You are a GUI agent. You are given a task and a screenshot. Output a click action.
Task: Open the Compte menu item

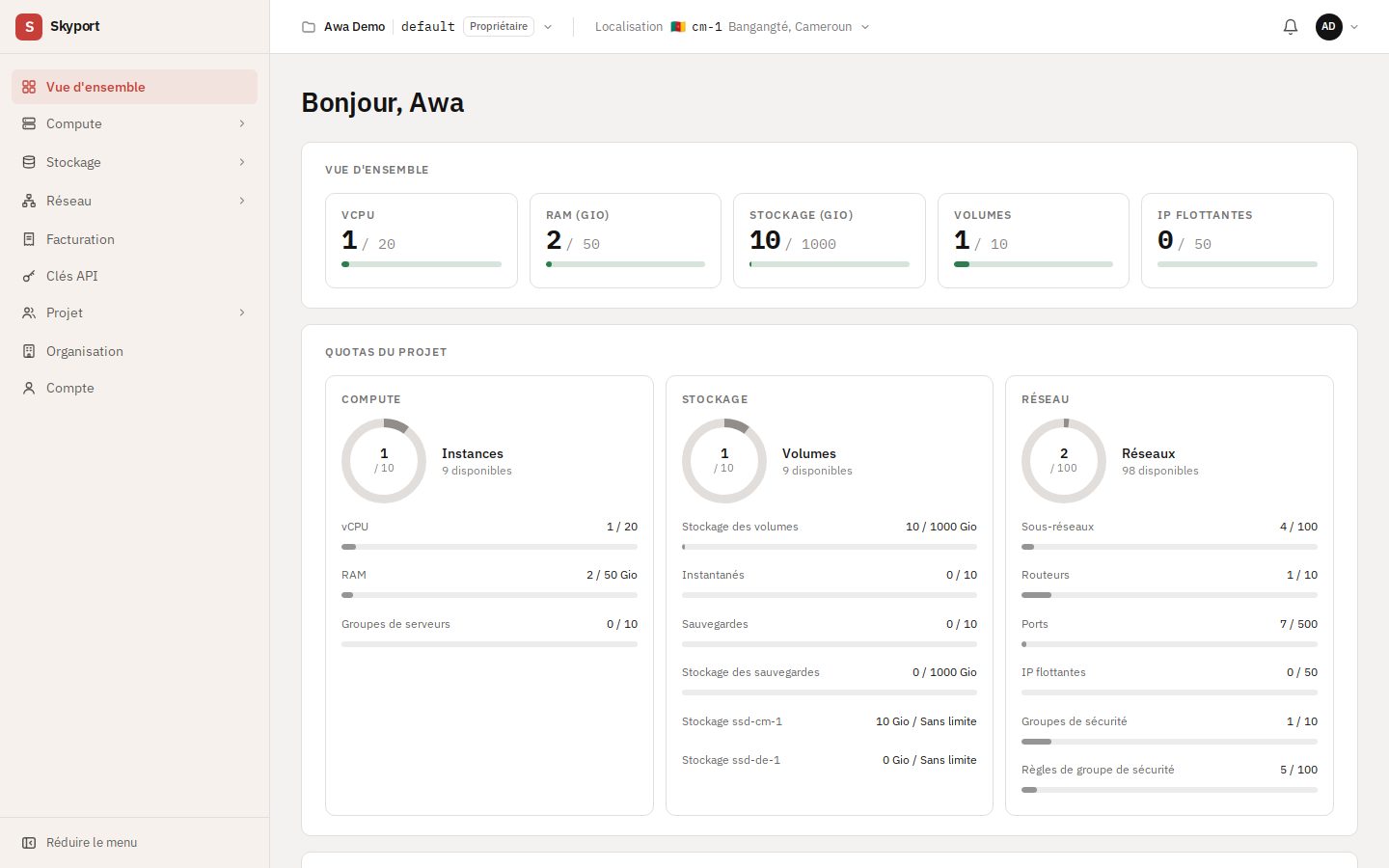coord(135,388)
